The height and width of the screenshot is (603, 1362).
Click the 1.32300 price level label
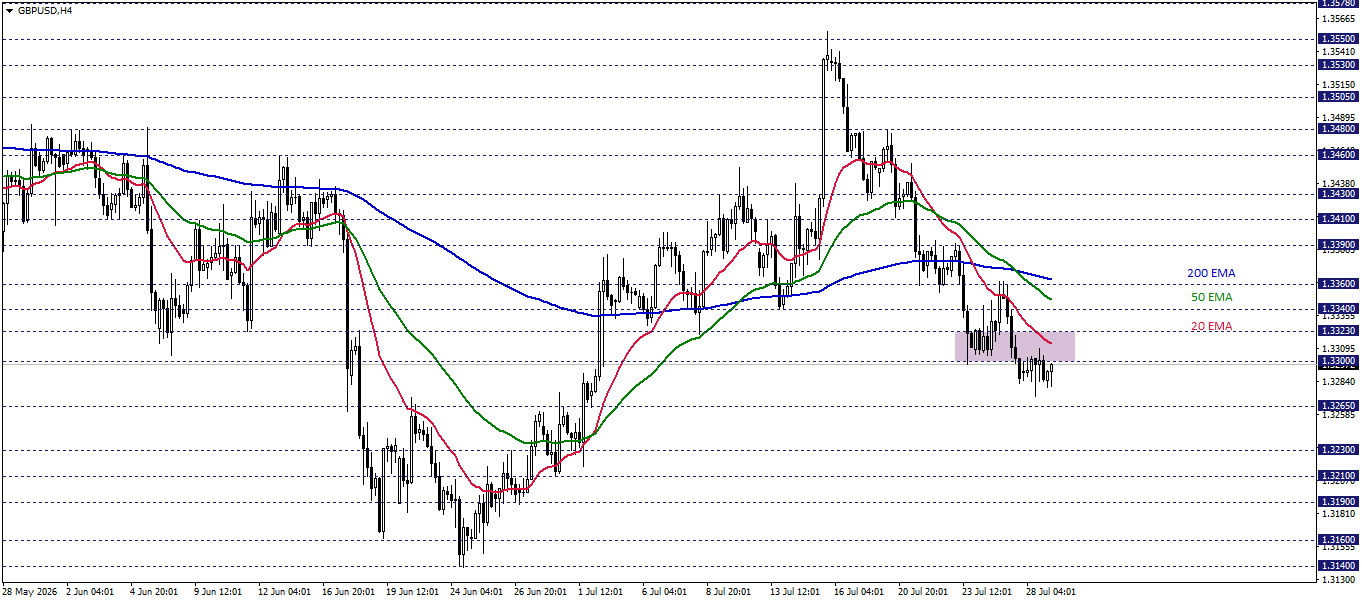click(1338, 451)
